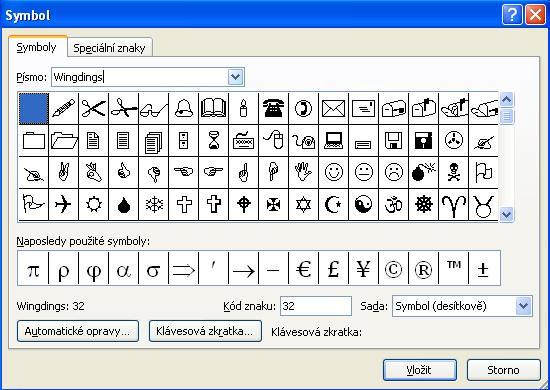This screenshot has width=550, height=390.
Task: Choose the Taurus zodiac symbol
Action: [x=483, y=204]
